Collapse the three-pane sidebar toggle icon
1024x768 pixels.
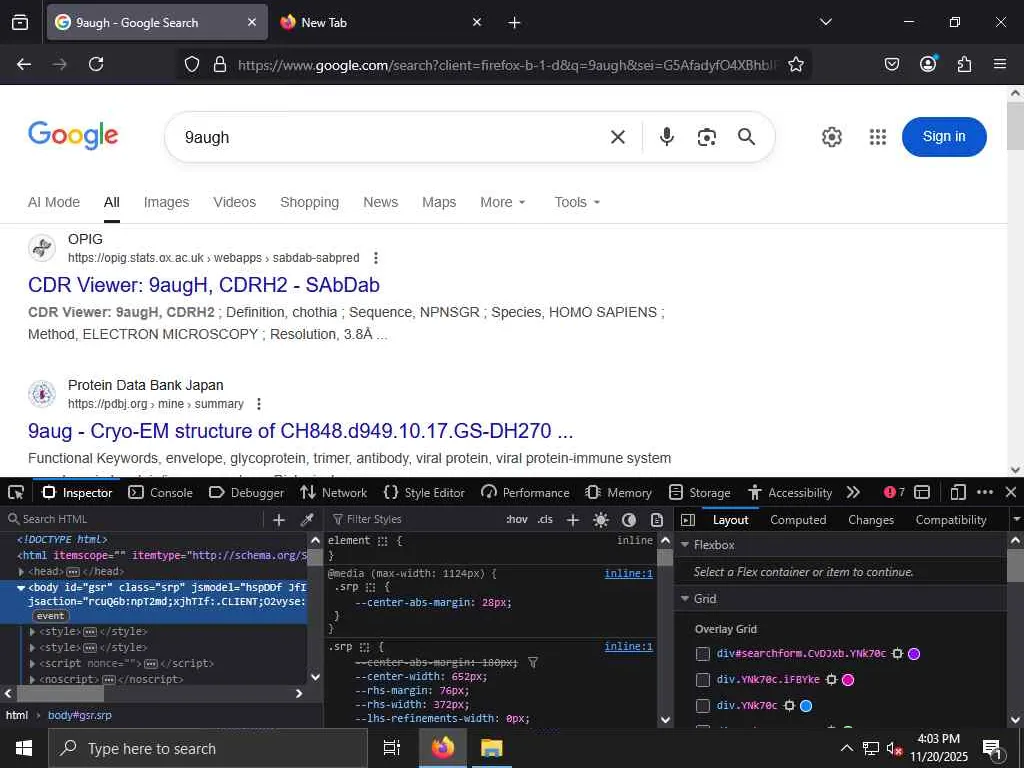[688, 520]
